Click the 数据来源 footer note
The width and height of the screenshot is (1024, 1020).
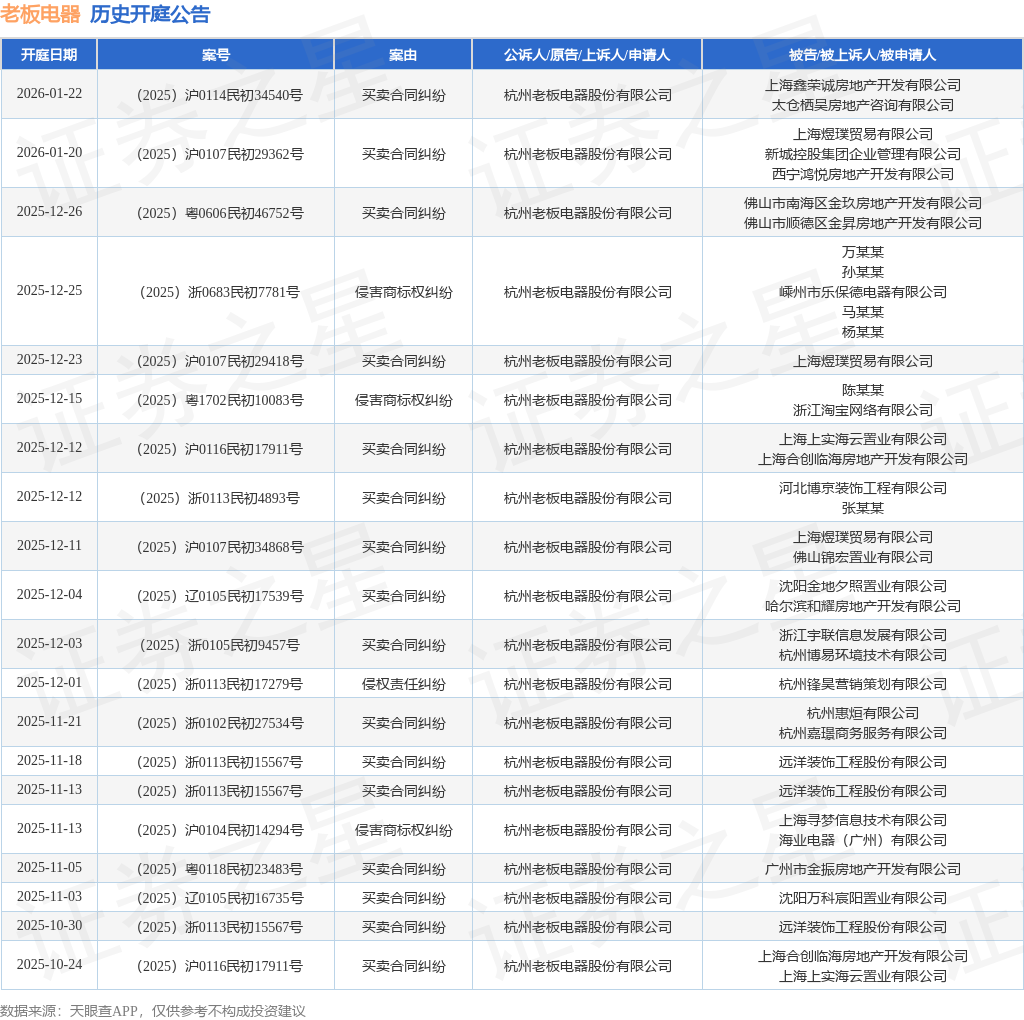153,1011
